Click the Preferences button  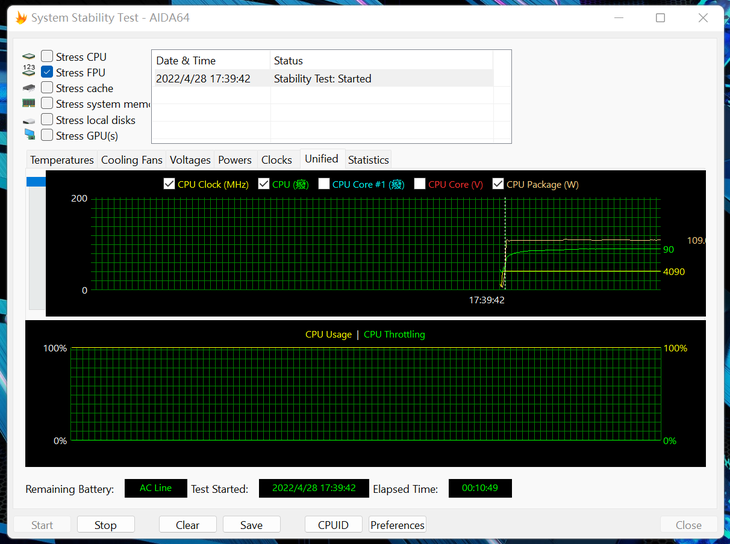pyautogui.click(x=397, y=525)
